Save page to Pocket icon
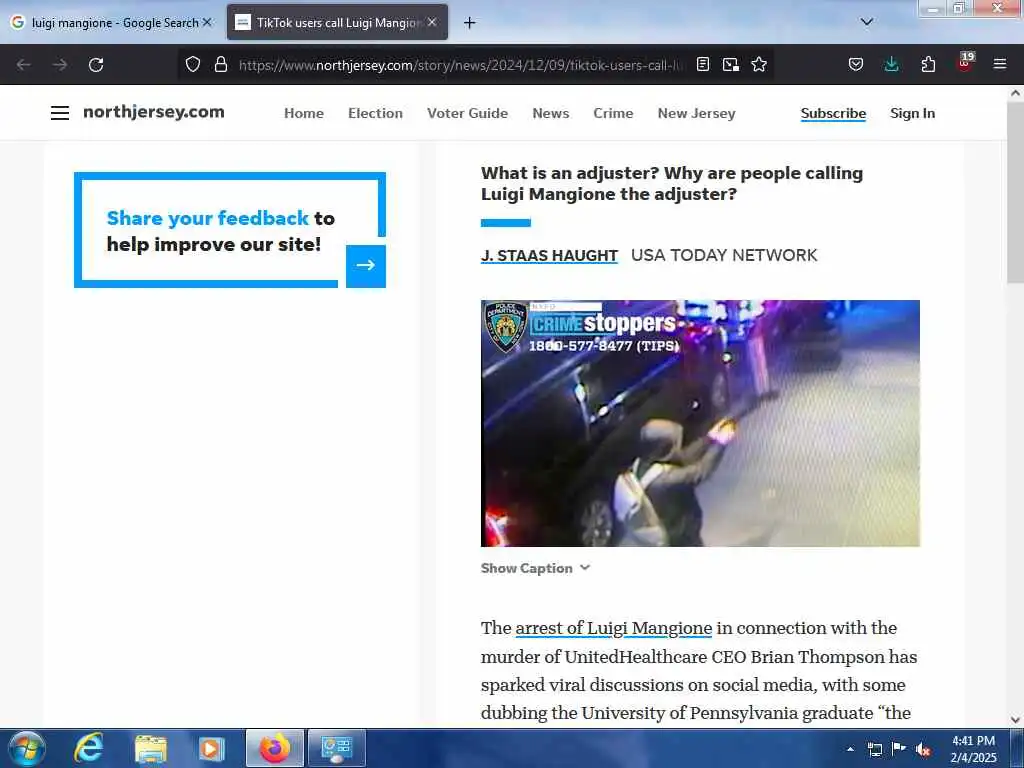Screen dimensions: 1024x768 click(856, 65)
